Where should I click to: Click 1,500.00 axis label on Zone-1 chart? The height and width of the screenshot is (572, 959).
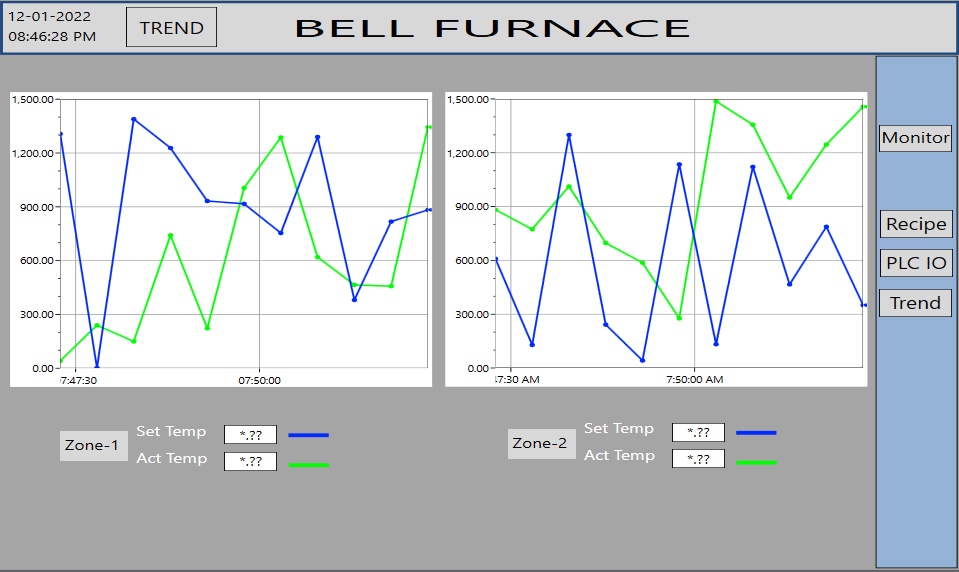click(x=33, y=99)
